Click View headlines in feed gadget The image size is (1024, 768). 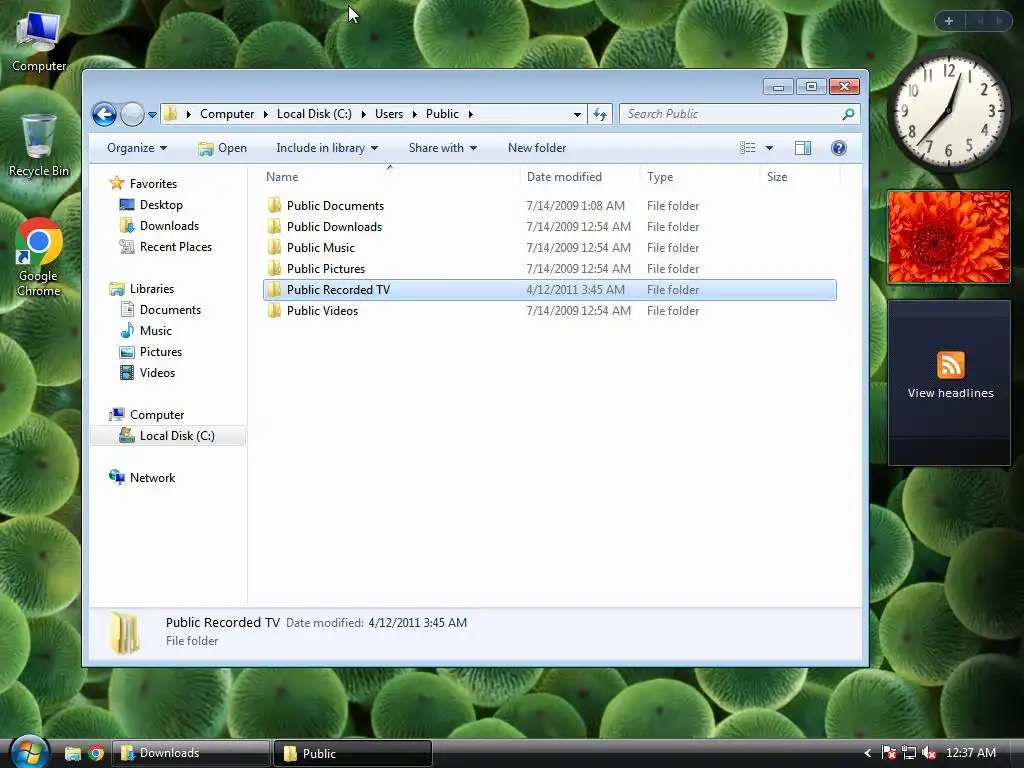(950, 393)
